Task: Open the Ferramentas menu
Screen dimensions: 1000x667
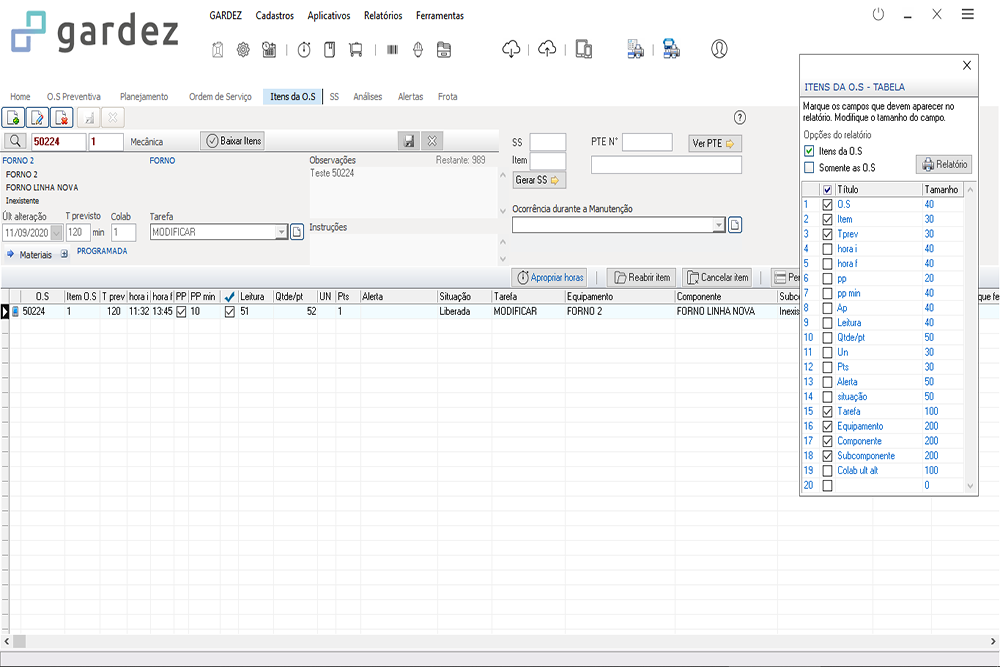Action: [440, 15]
